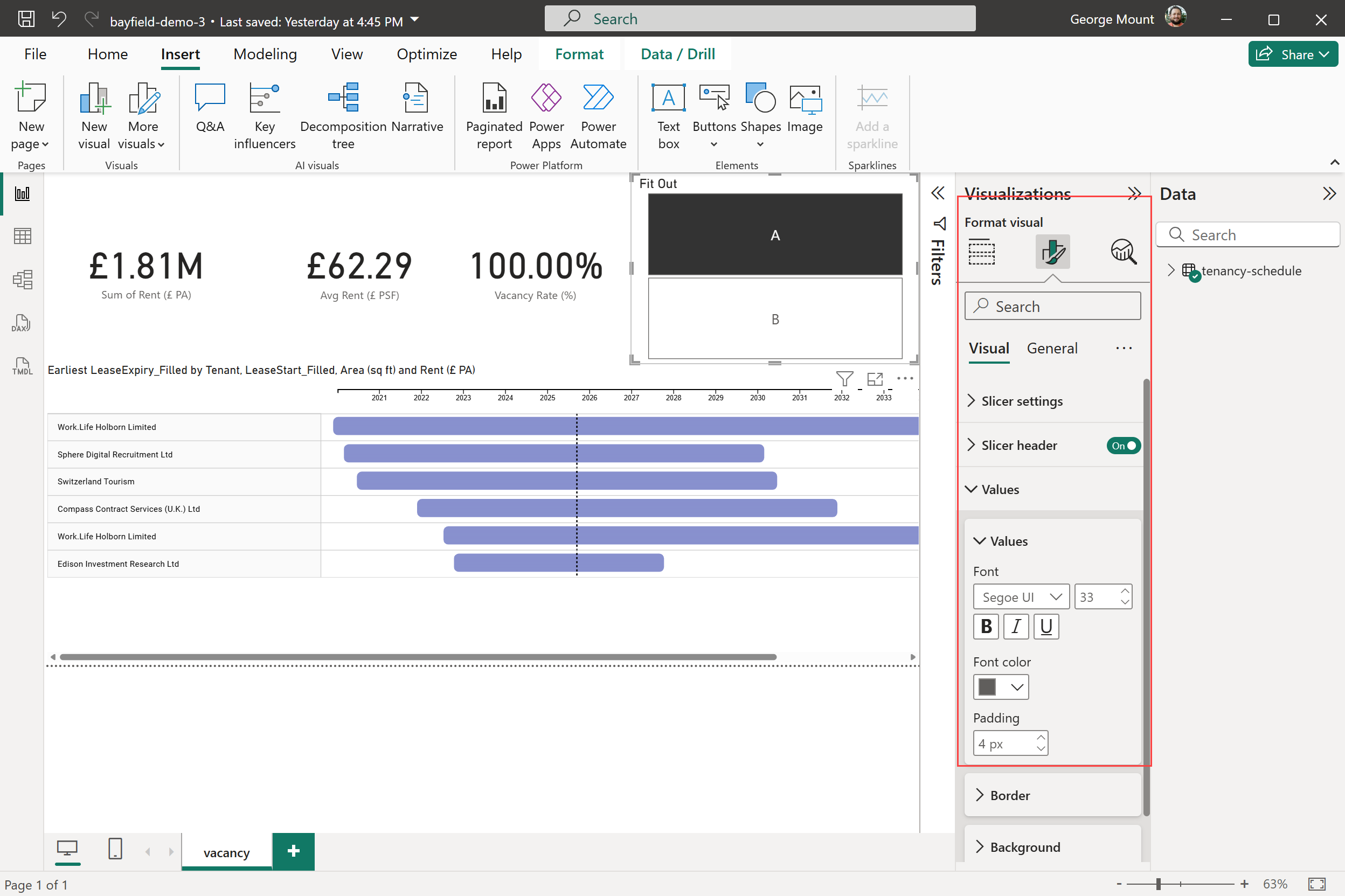Viewport: 1345px width, 896px height.
Task: Click the Gantt visual filter icon
Action: [844, 378]
